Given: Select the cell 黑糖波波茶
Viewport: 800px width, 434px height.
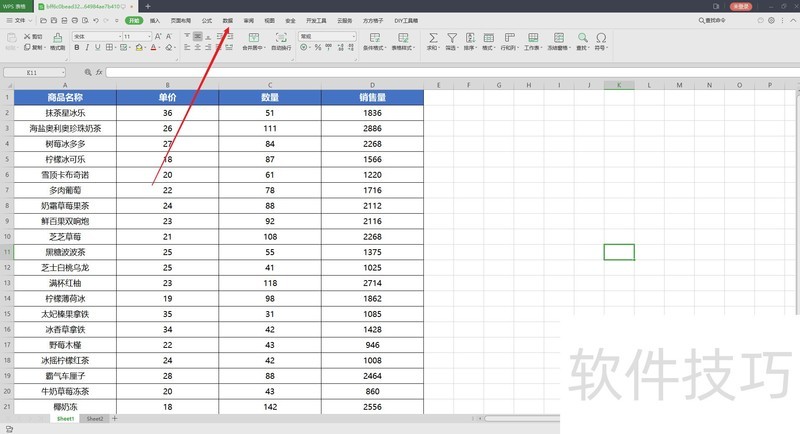Looking at the screenshot, I should pyautogui.click(x=65, y=252).
